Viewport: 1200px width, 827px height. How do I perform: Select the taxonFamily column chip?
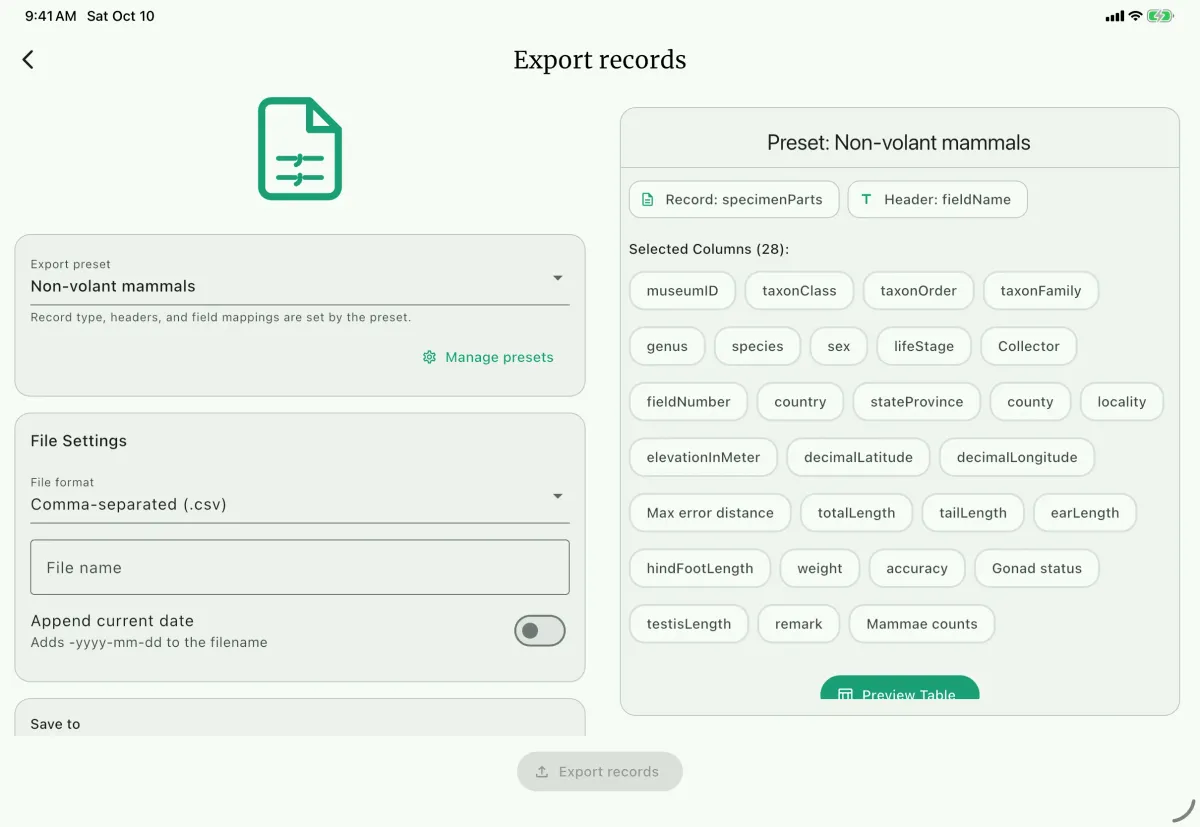pyautogui.click(x=1041, y=291)
